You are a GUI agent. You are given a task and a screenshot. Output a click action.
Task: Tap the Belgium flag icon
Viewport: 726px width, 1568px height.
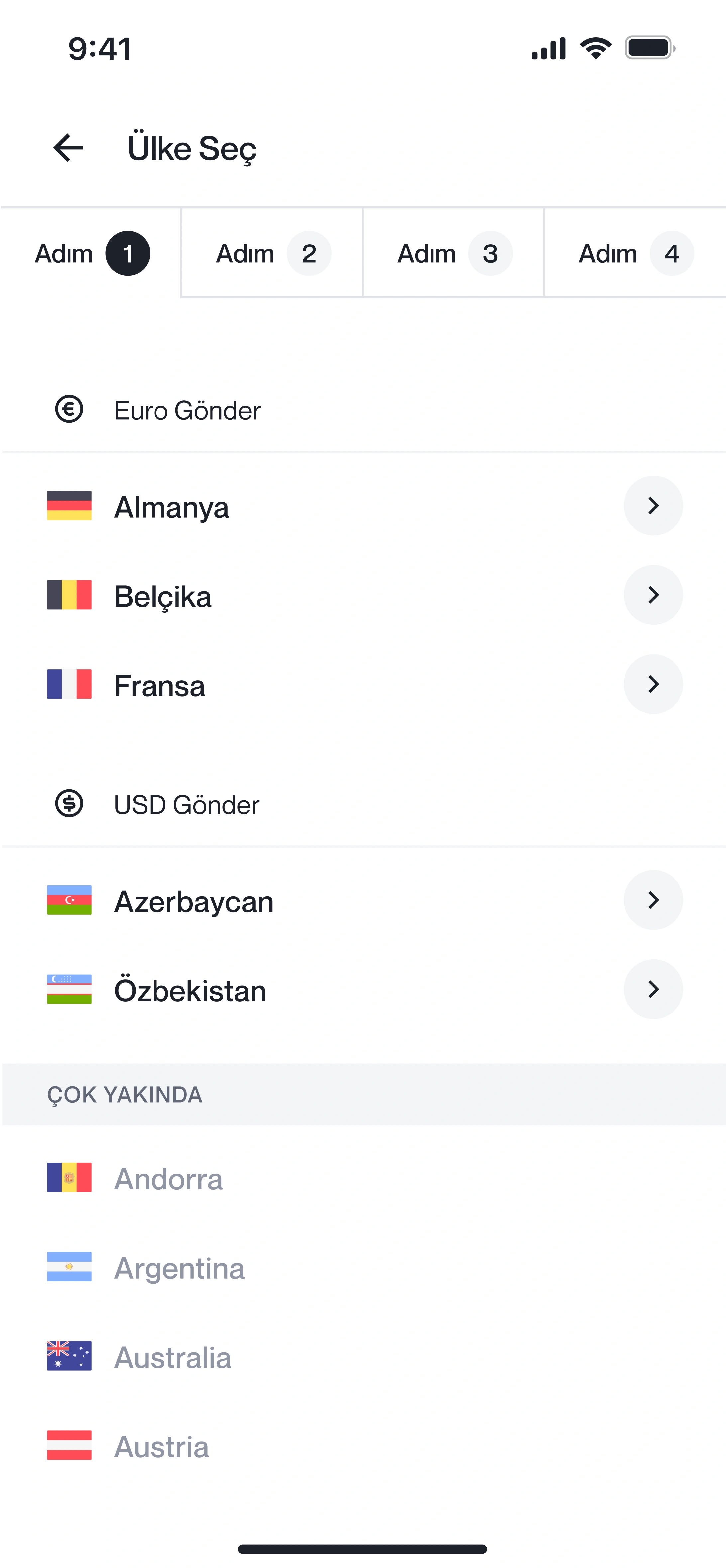pyautogui.click(x=69, y=595)
